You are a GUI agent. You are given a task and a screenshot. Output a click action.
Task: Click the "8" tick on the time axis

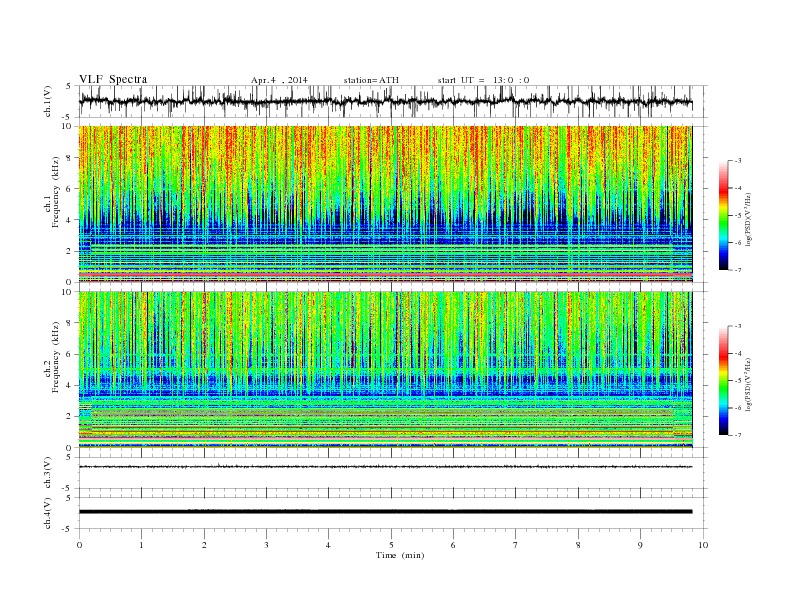click(578, 545)
